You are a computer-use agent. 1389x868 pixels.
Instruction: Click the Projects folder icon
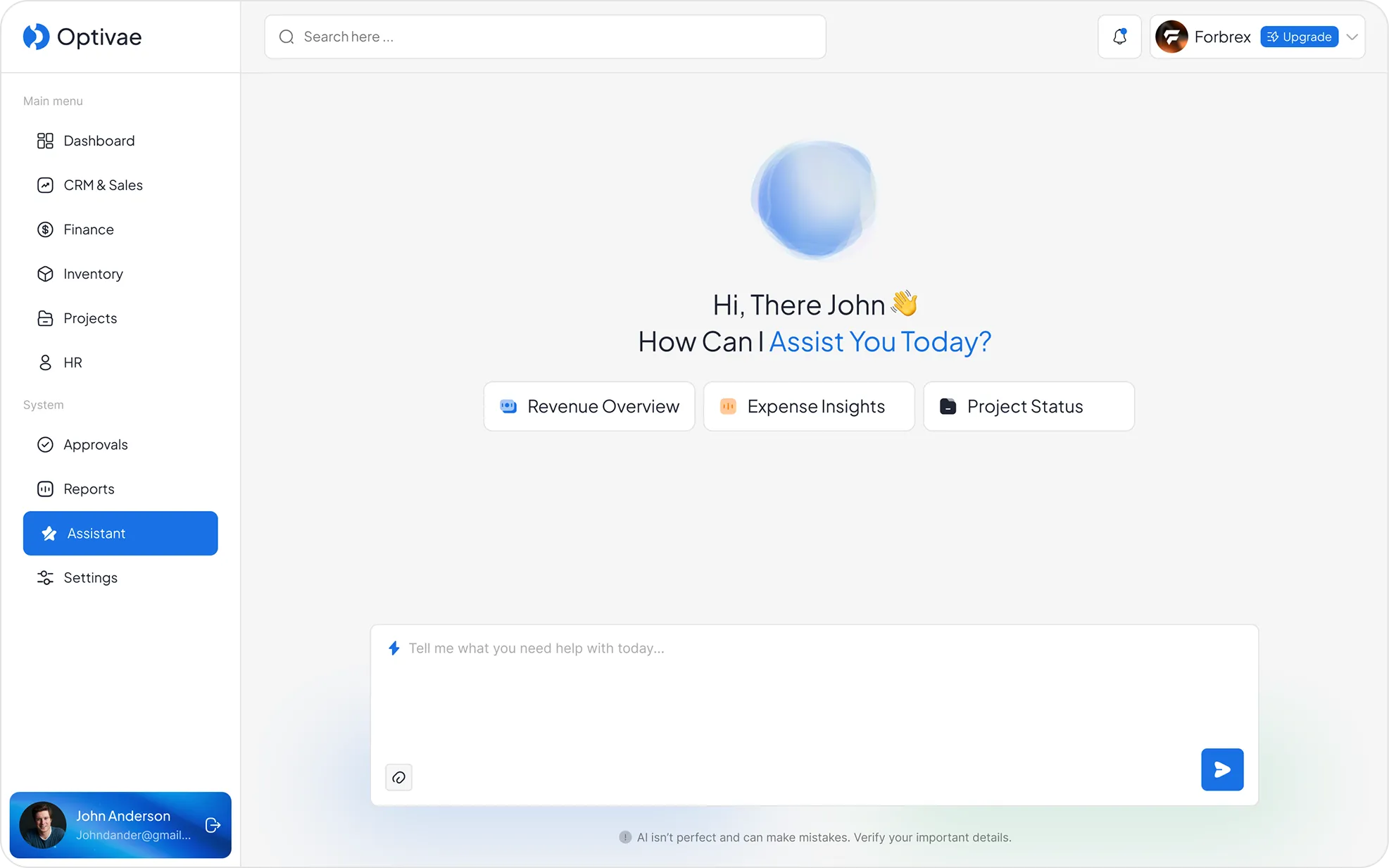(45, 318)
